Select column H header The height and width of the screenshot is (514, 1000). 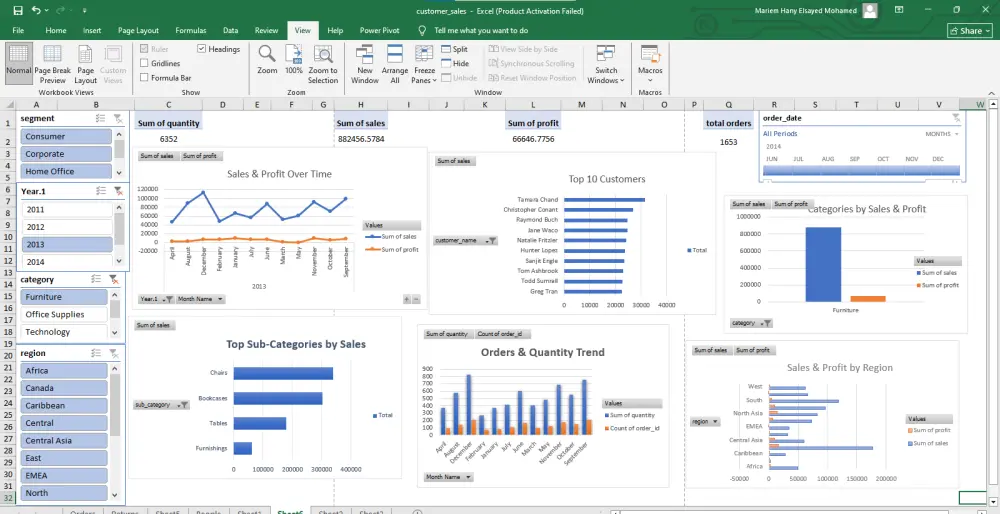[361, 105]
